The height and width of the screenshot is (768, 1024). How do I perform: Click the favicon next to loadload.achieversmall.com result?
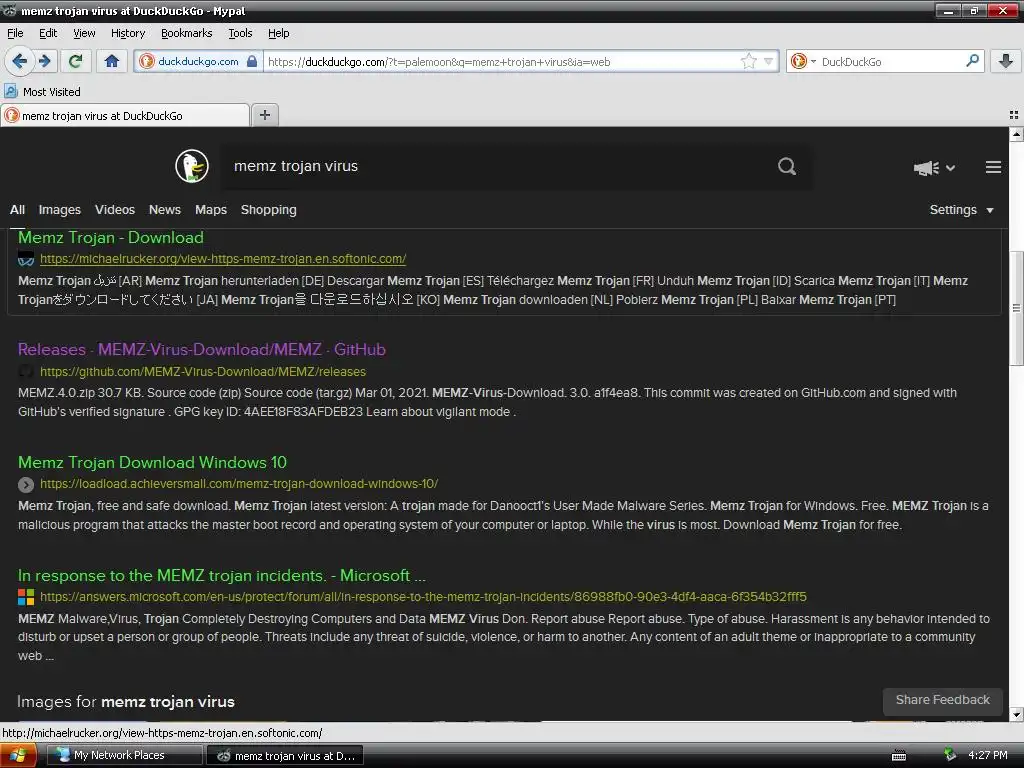pyautogui.click(x=25, y=485)
